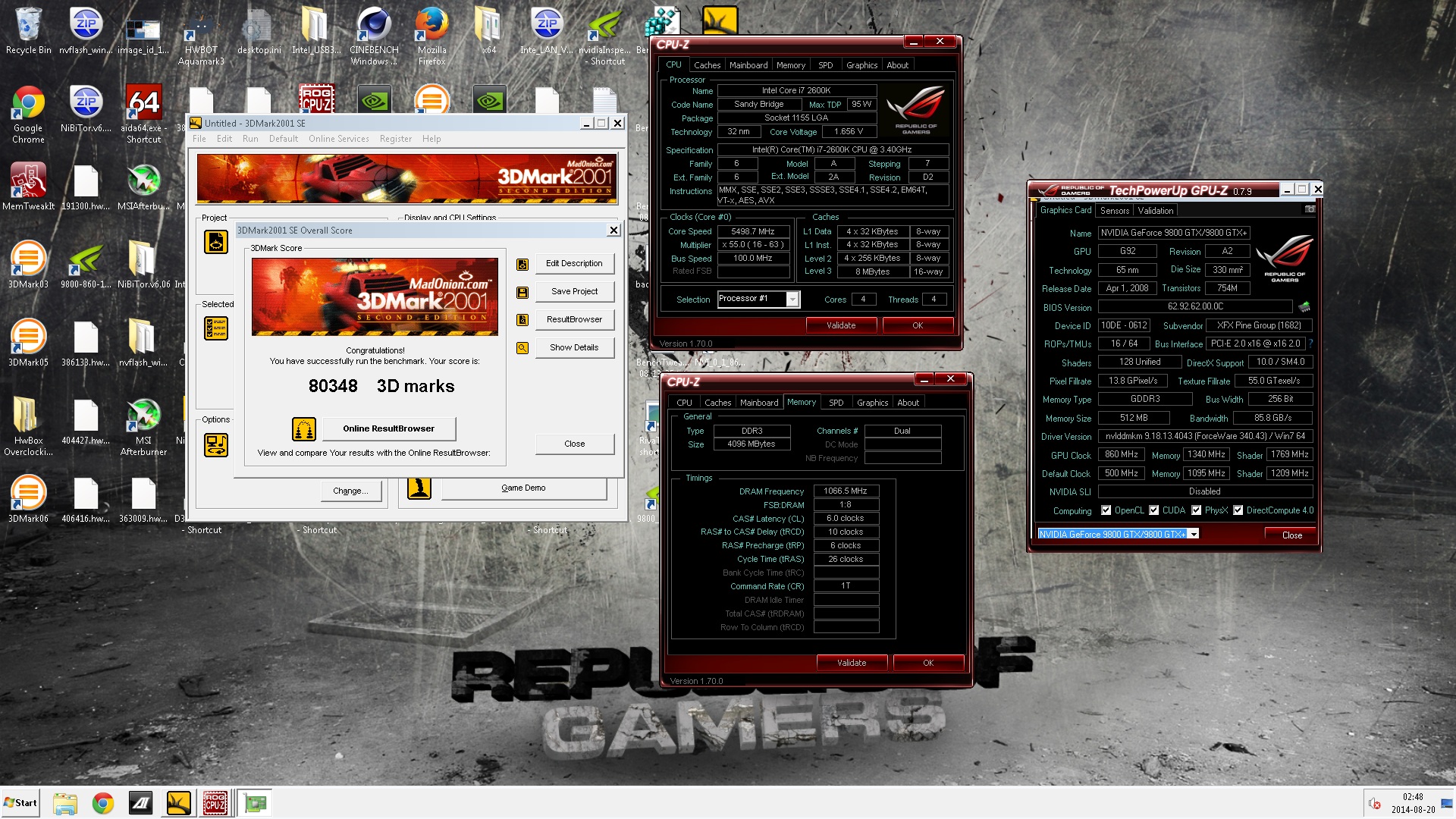Launch CINEBENCH Windows desktop shortcut
This screenshot has height=819, width=1456.
[x=374, y=36]
